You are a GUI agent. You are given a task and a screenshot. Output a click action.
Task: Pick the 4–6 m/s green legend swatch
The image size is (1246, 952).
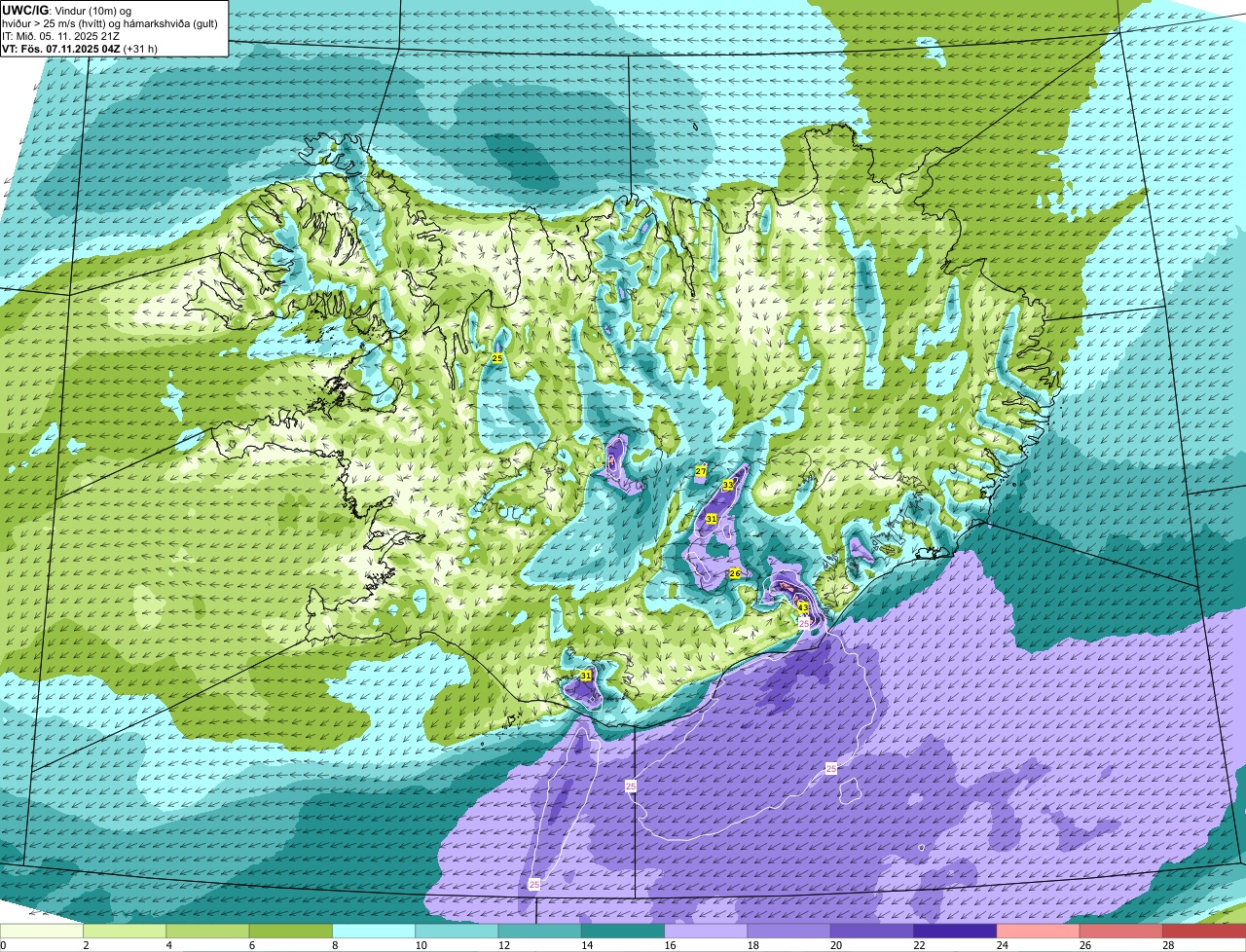pyautogui.click(x=207, y=932)
